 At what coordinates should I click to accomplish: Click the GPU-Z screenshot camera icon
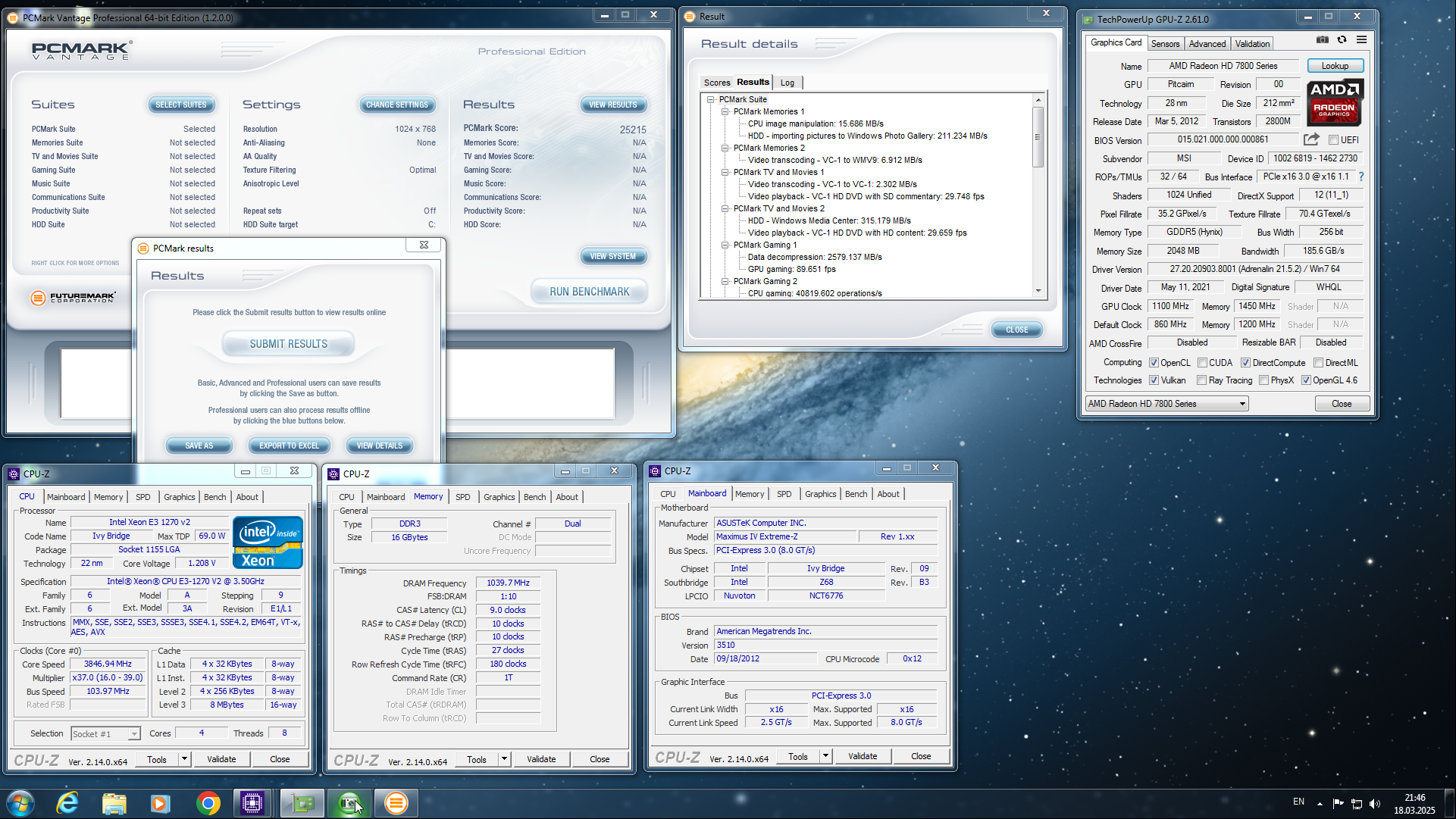pos(1322,39)
